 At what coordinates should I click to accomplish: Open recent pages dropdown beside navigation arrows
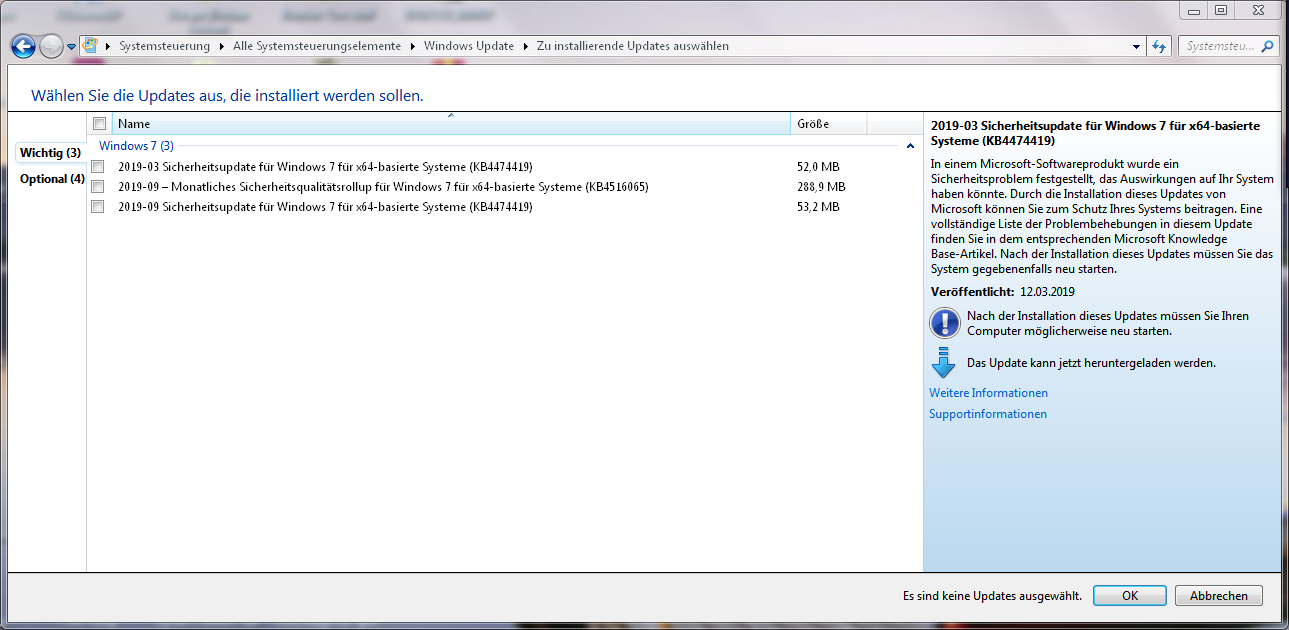pos(72,47)
